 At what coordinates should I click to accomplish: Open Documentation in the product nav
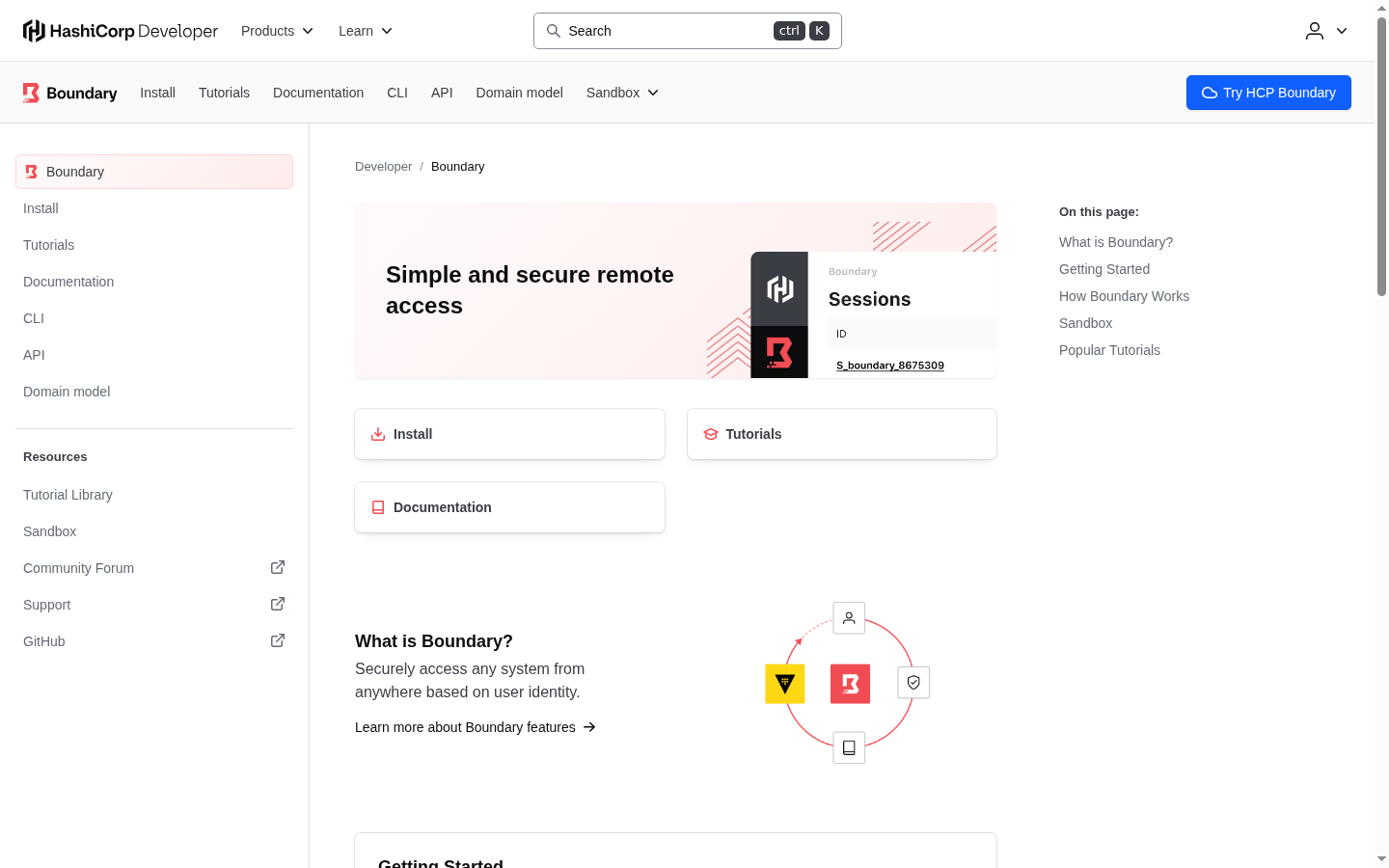pyautogui.click(x=318, y=93)
